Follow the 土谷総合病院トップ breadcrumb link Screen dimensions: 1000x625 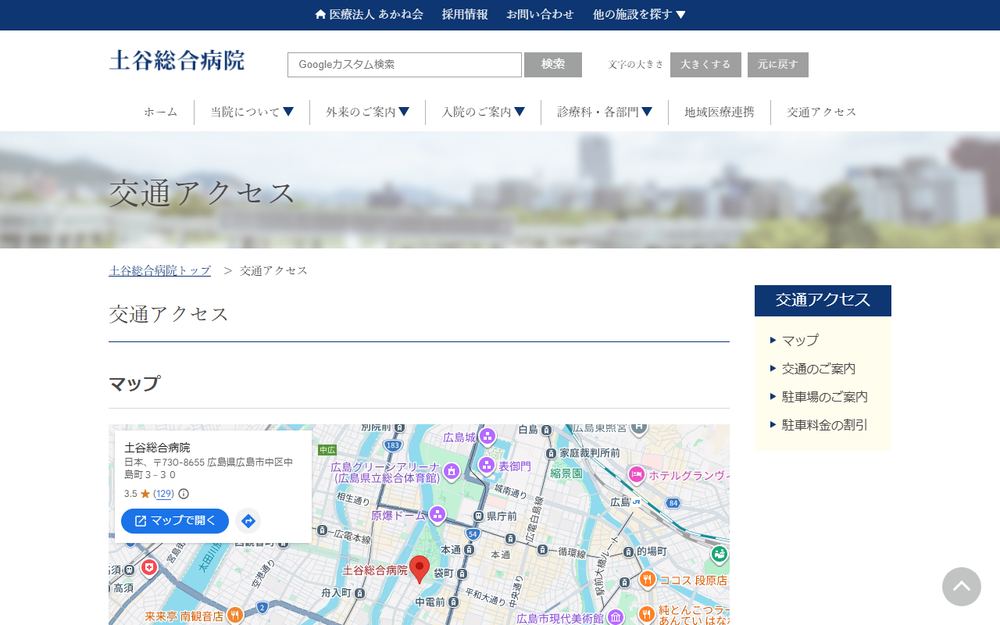tap(160, 270)
